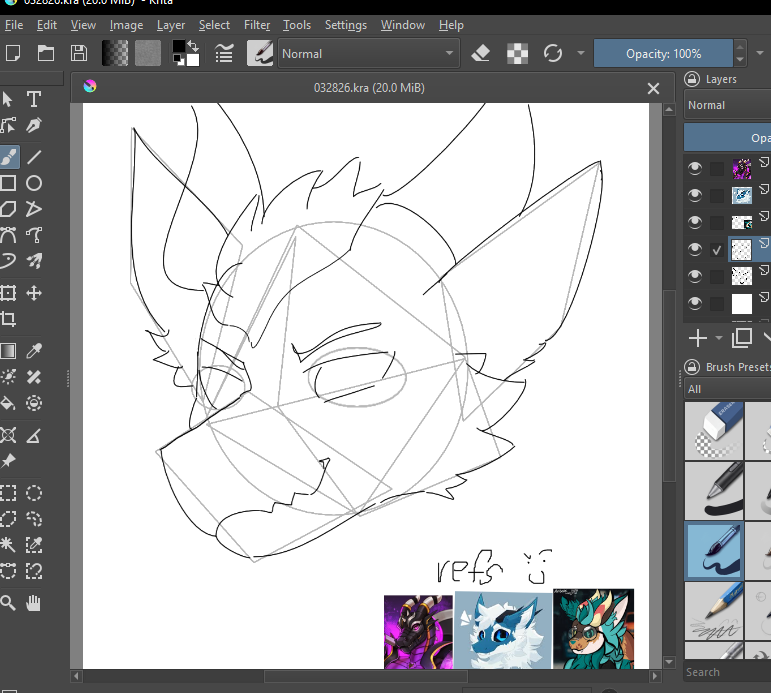The width and height of the screenshot is (771, 693).
Task: Select the Gradient draw tool
Action: pyautogui.click(x=8, y=351)
